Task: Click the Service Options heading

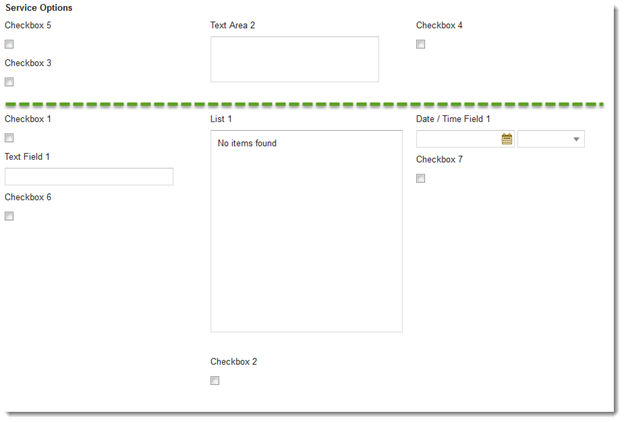Action: pos(39,8)
